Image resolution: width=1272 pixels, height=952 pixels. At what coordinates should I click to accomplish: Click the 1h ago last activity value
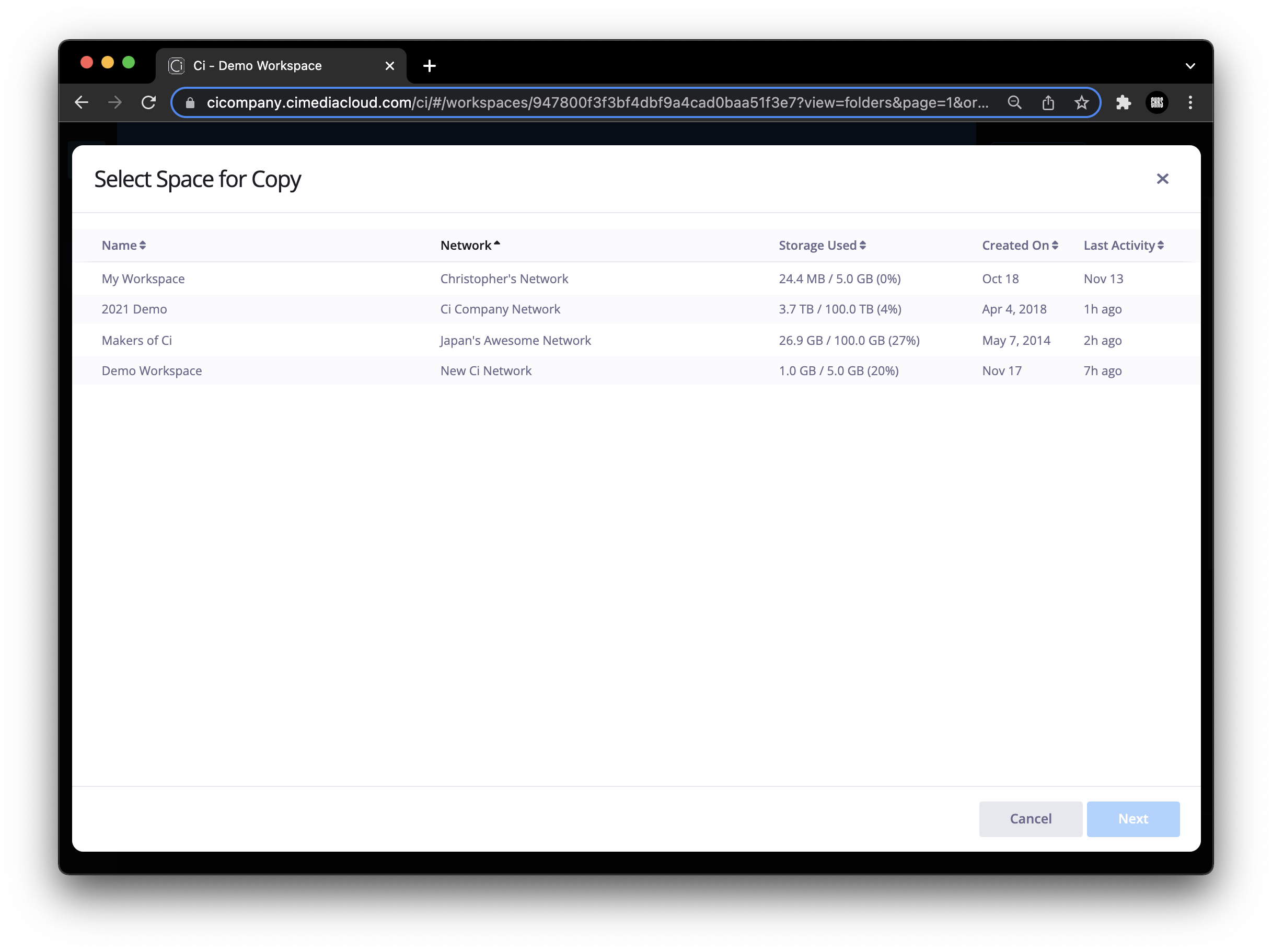point(1102,309)
